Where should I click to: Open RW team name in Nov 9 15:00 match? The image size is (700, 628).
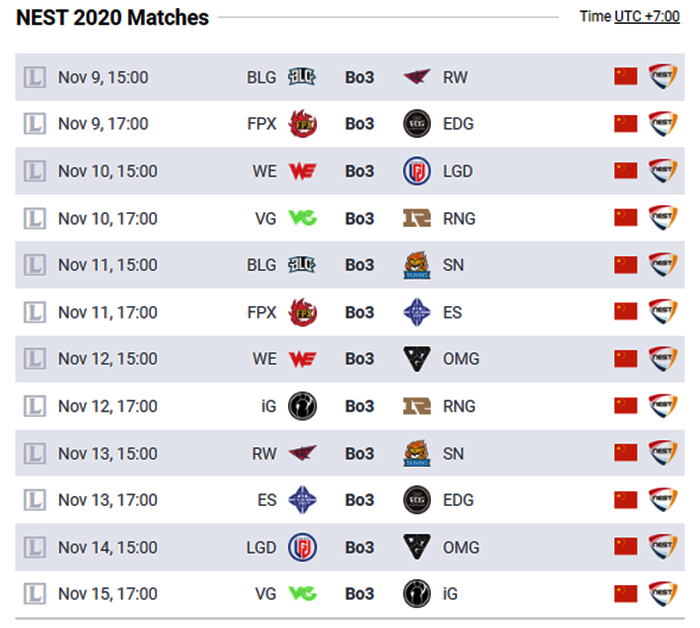pyautogui.click(x=455, y=77)
